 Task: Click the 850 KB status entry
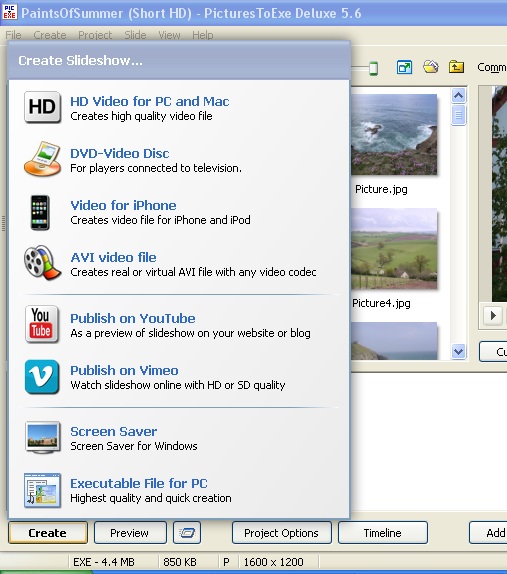[180, 562]
